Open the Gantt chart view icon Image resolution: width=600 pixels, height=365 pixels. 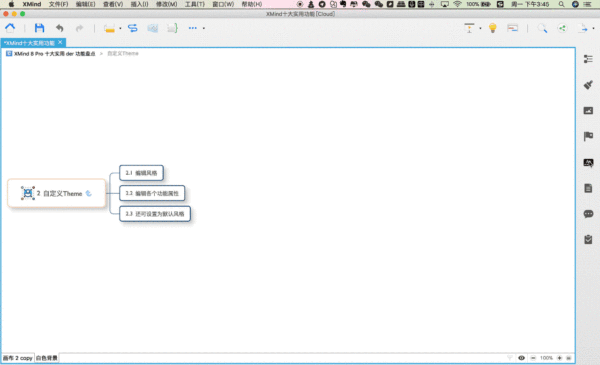[512, 28]
